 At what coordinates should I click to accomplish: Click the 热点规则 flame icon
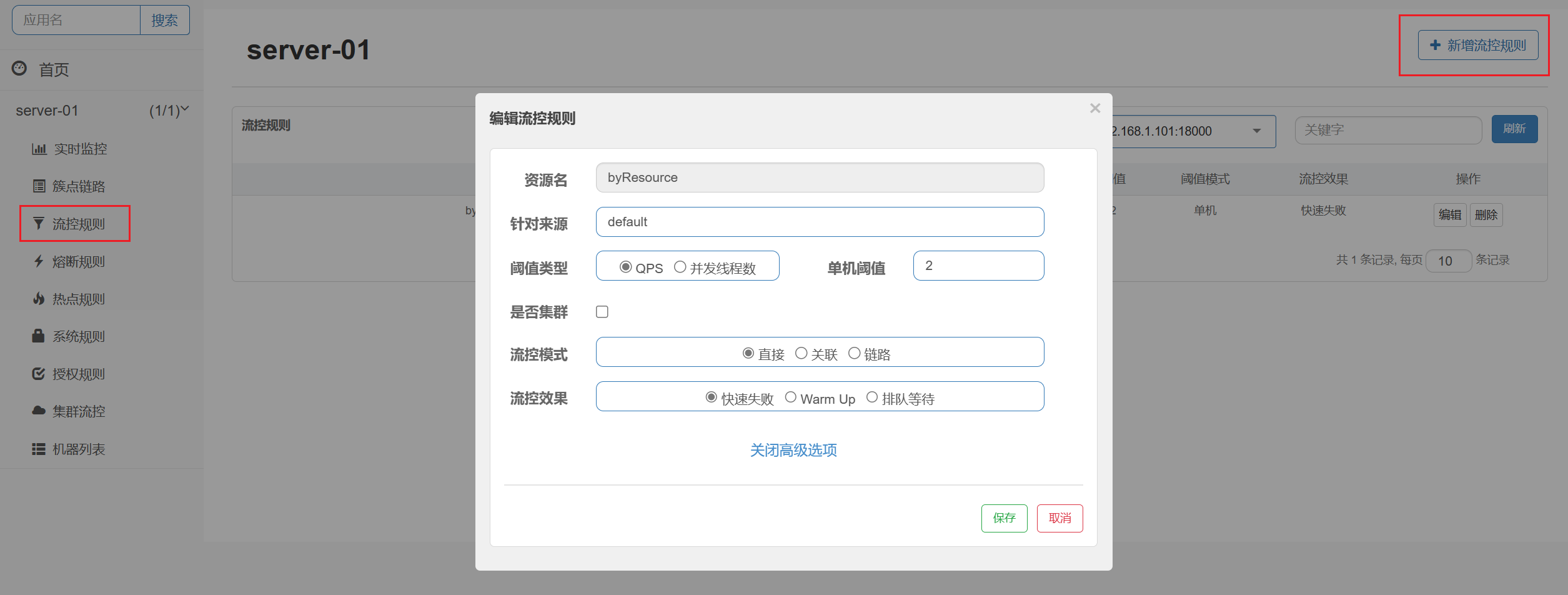[39, 299]
